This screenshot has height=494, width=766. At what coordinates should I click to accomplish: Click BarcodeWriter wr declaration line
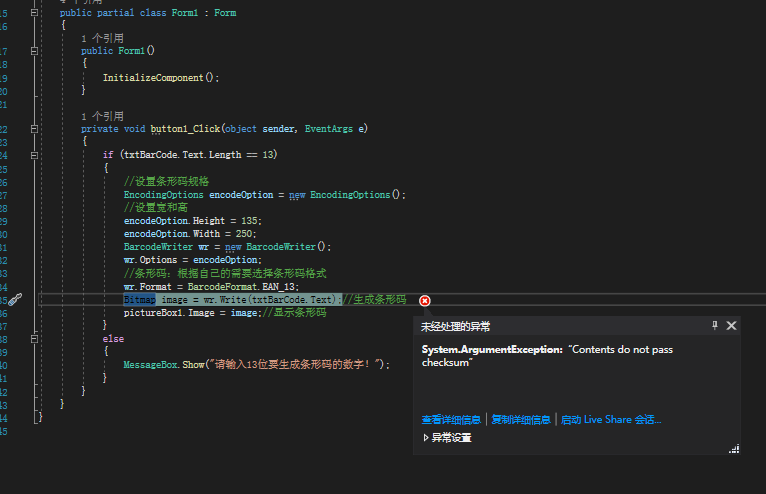[x=227, y=247]
